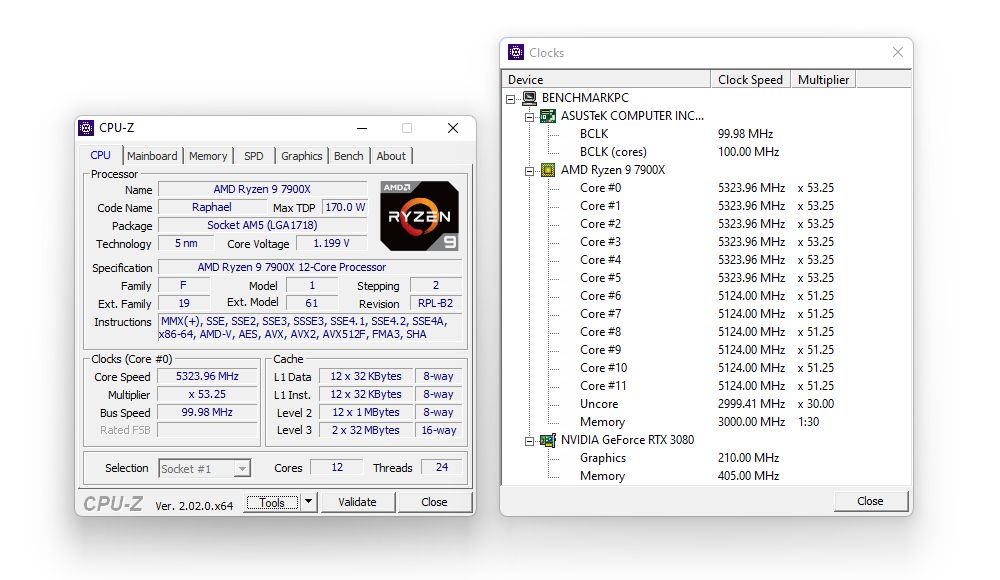The image size is (1000, 580).
Task: Switch to the Graphics tab in CPU-Z
Action: [302, 156]
